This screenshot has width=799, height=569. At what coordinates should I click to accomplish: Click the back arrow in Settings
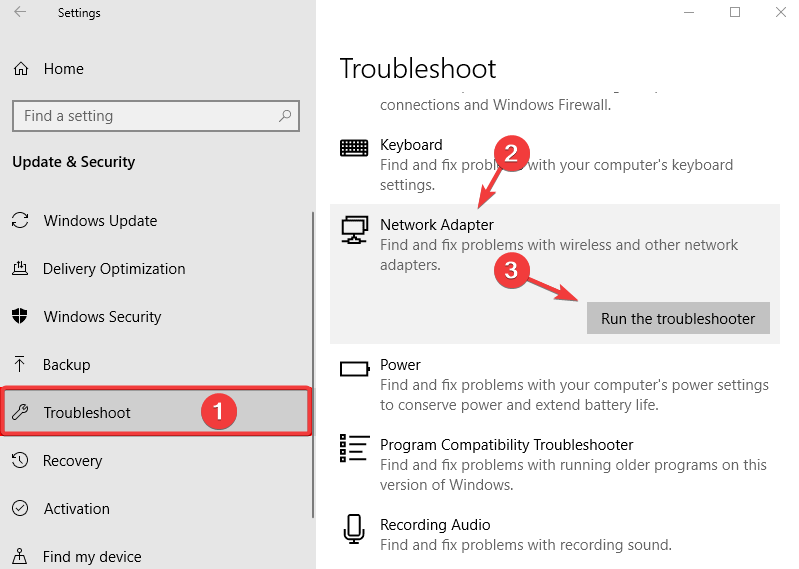click(x=20, y=12)
